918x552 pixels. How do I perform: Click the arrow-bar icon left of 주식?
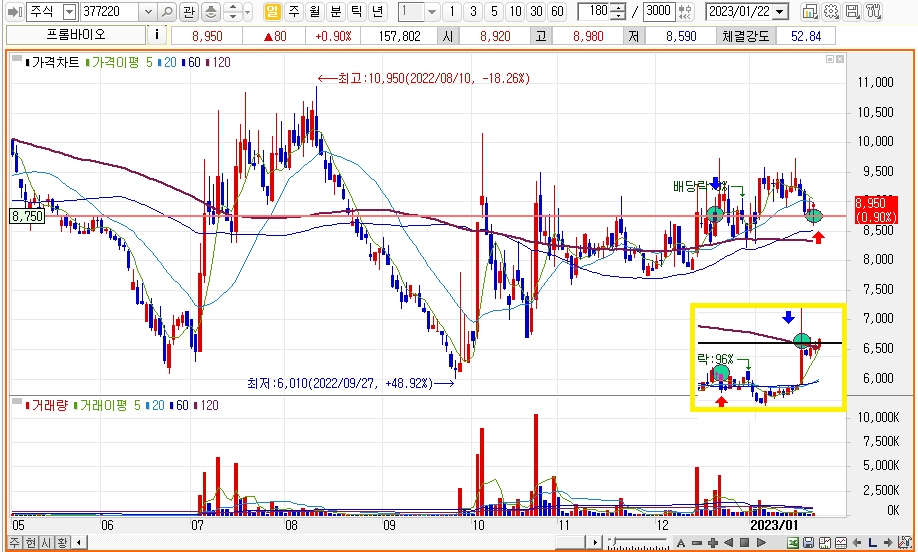click(15, 11)
